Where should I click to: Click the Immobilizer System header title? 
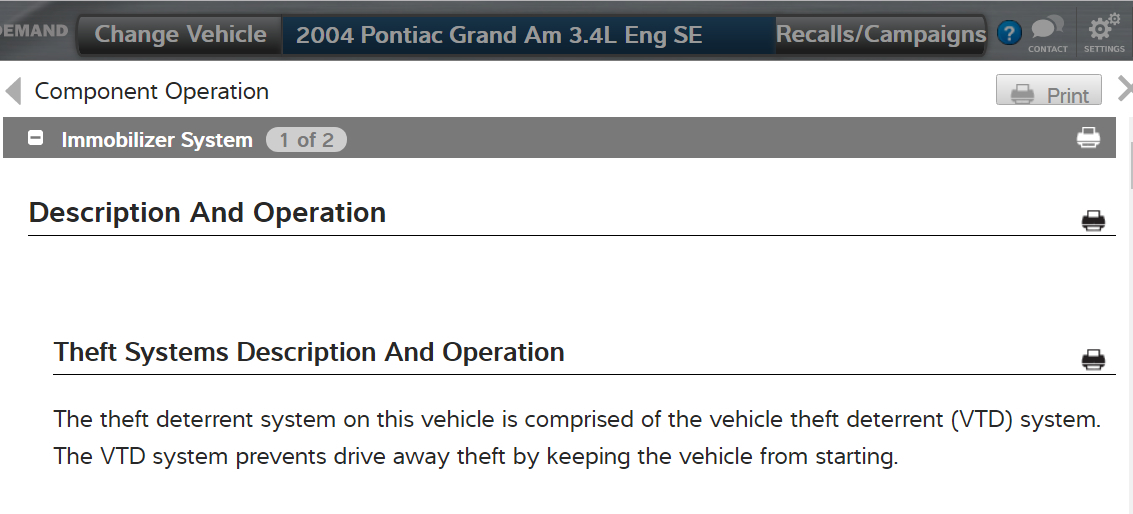coord(157,140)
